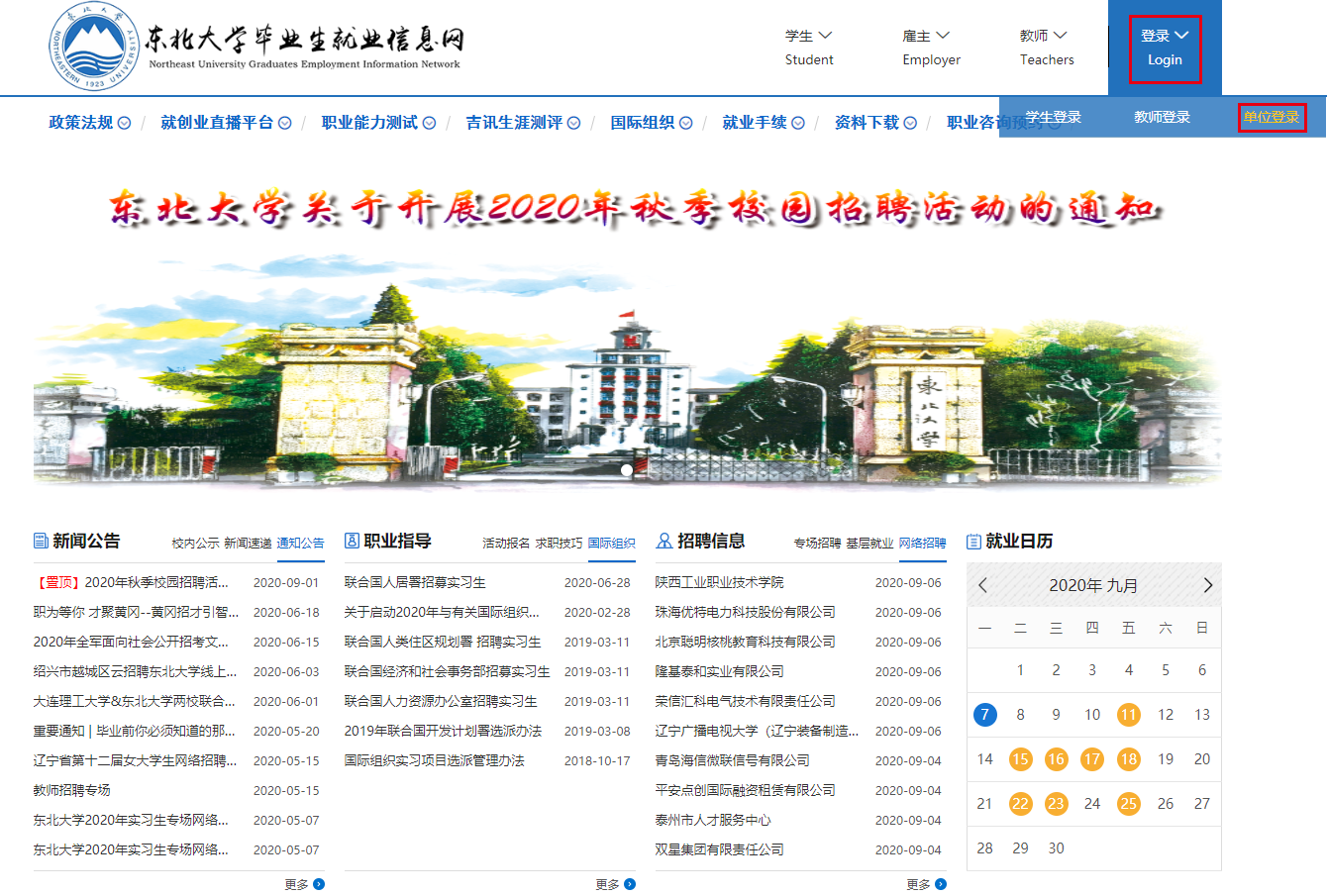Screen dimensions: 1327x896
Task: Switch to 新闻速递 tab
Action: (x=248, y=543)
